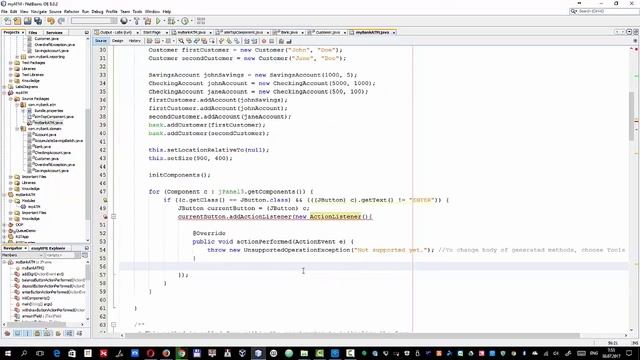Click the Profile Project clock icon

[185, 21]
